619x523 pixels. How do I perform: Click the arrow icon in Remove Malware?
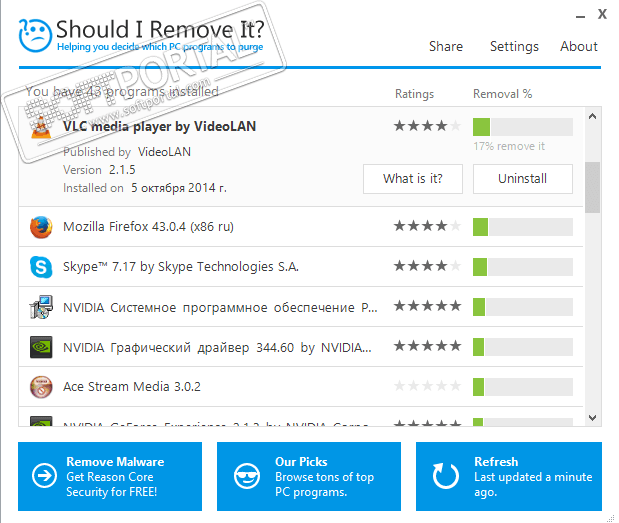pyautogui.click(x=44, y=476)
